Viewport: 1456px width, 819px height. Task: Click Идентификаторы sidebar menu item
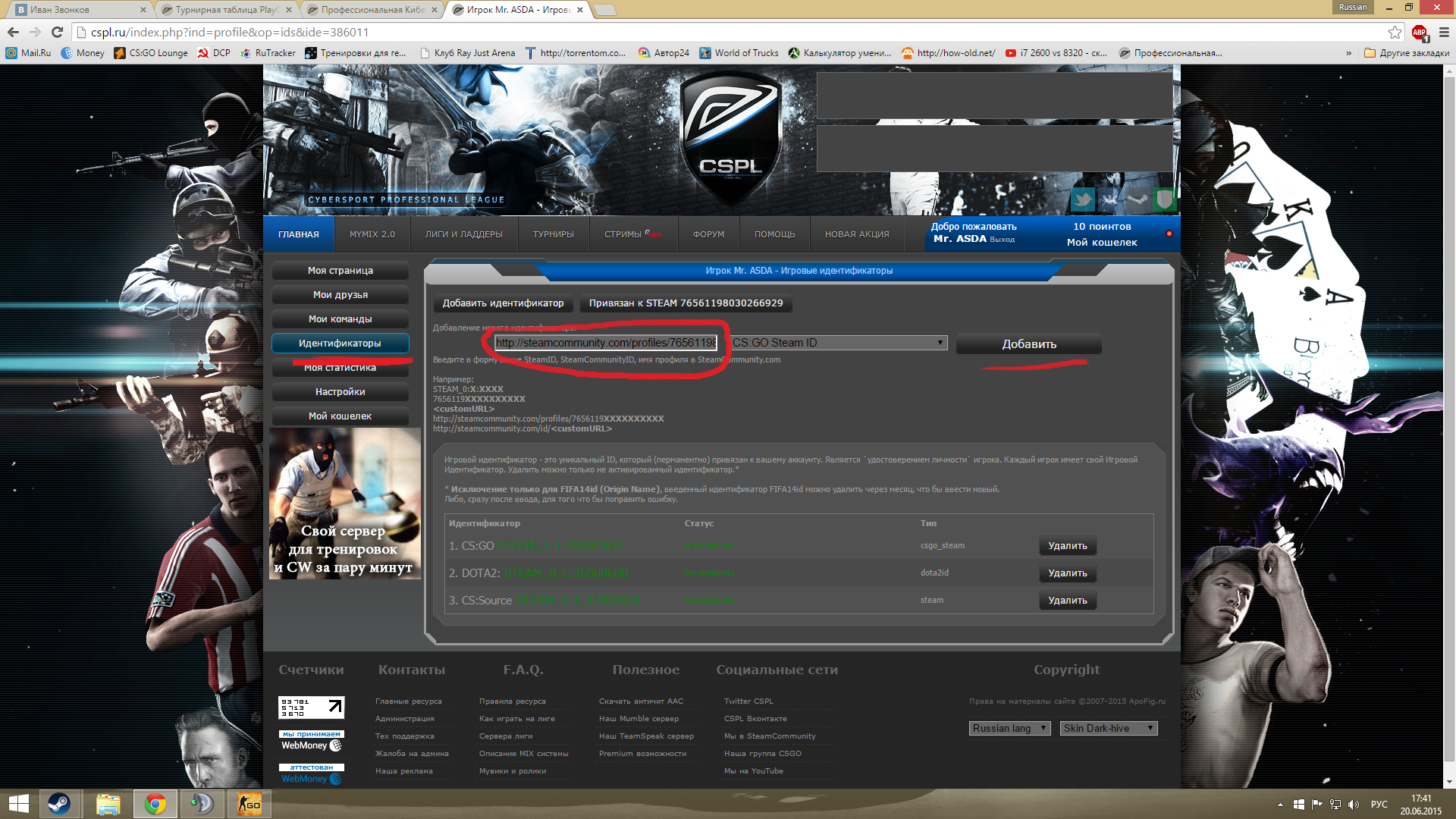click(340, 343)
